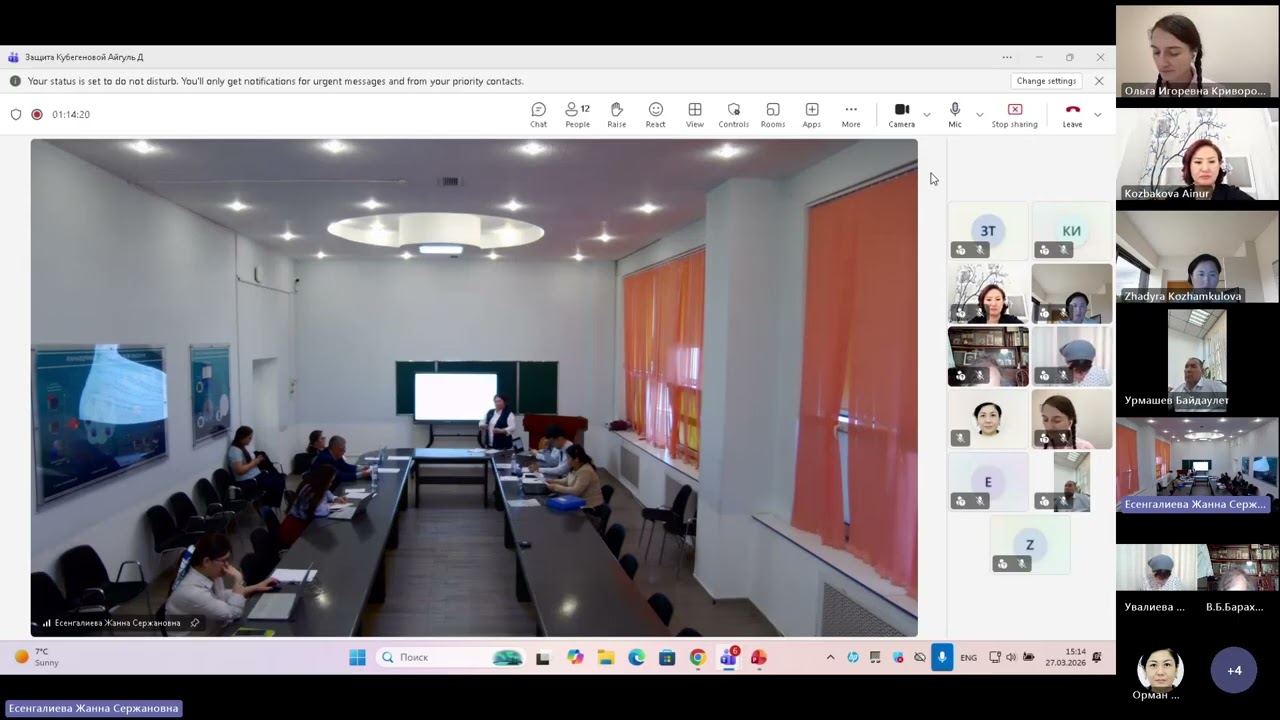This screenshot has height=720, width=1280.
Task: Raise your hand in the meeting
Action: point(616,115)
